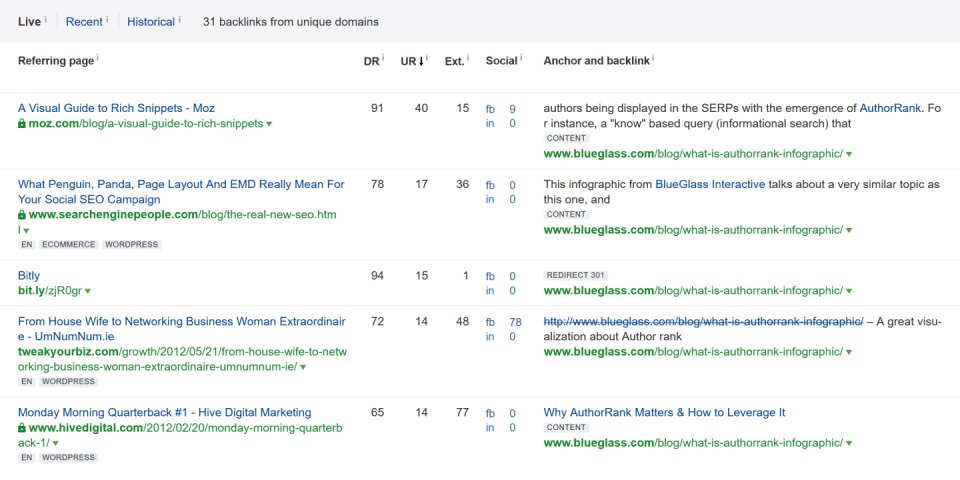Click the lock icon beside www.searchenginepeople.com
Screen dimensions: 960x480
tap(22, 215)
